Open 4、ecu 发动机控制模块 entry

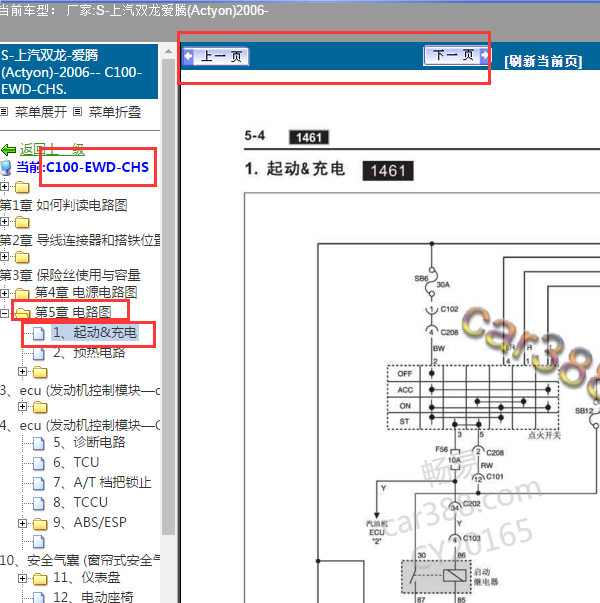80,425
